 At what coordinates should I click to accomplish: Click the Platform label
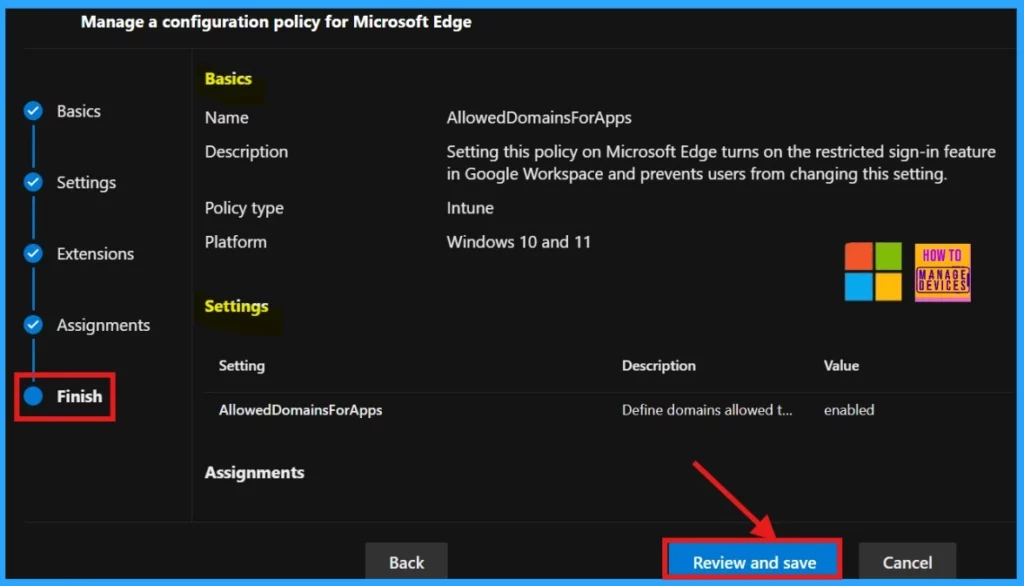click(235, 242)
